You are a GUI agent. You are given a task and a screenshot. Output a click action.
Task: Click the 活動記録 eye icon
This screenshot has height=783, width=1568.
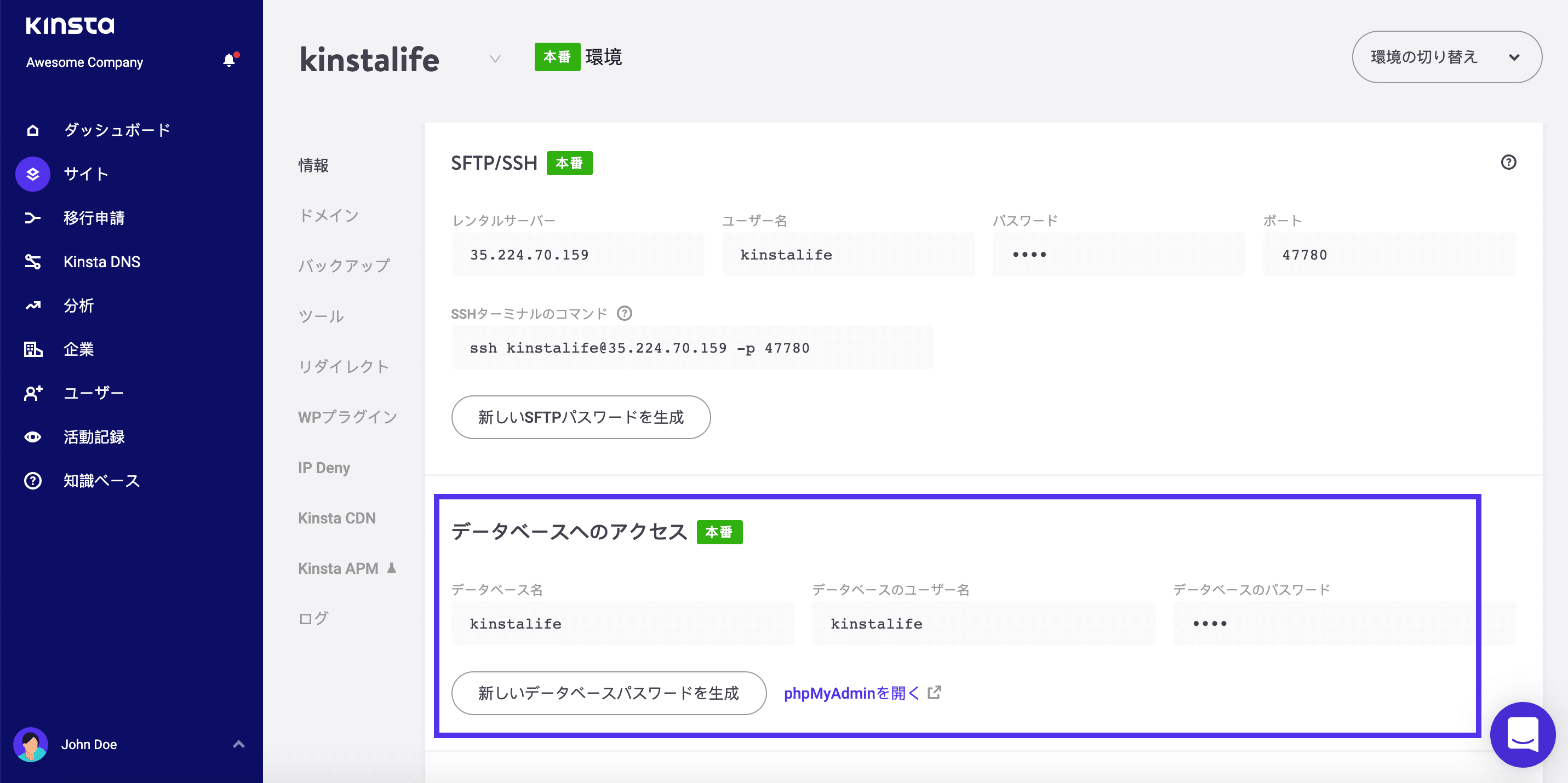(32, 437)
